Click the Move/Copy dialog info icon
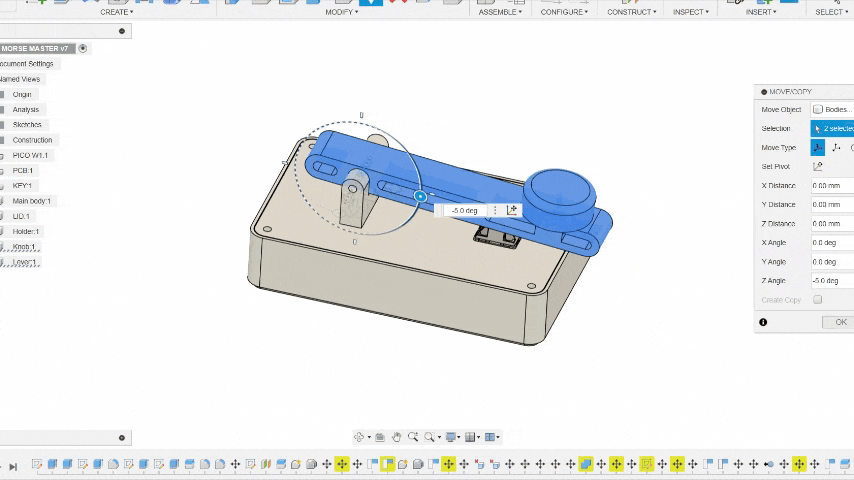The image size is (854, 480). coord(763,322)
